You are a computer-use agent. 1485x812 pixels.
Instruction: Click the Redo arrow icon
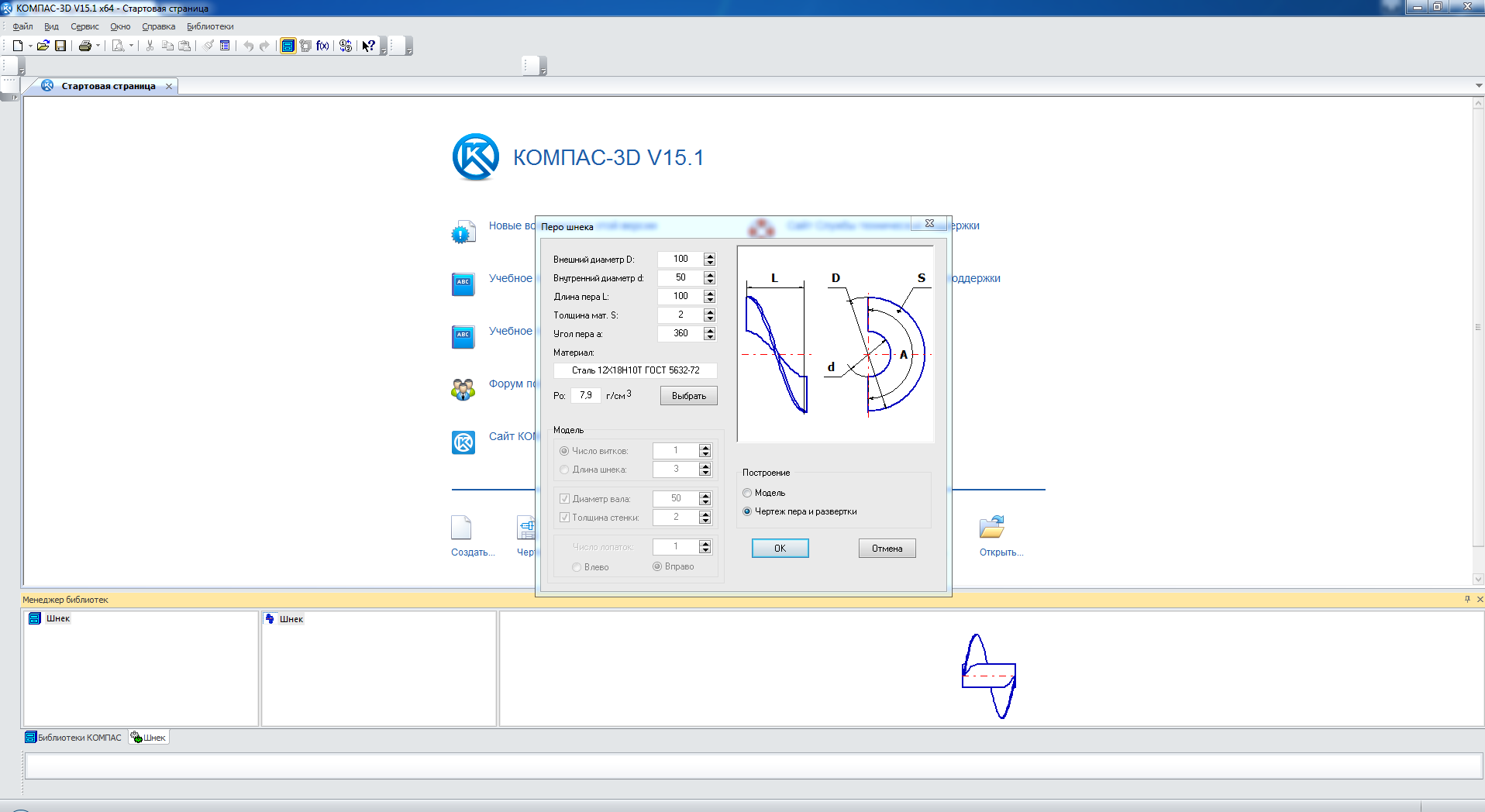(265, 46)
